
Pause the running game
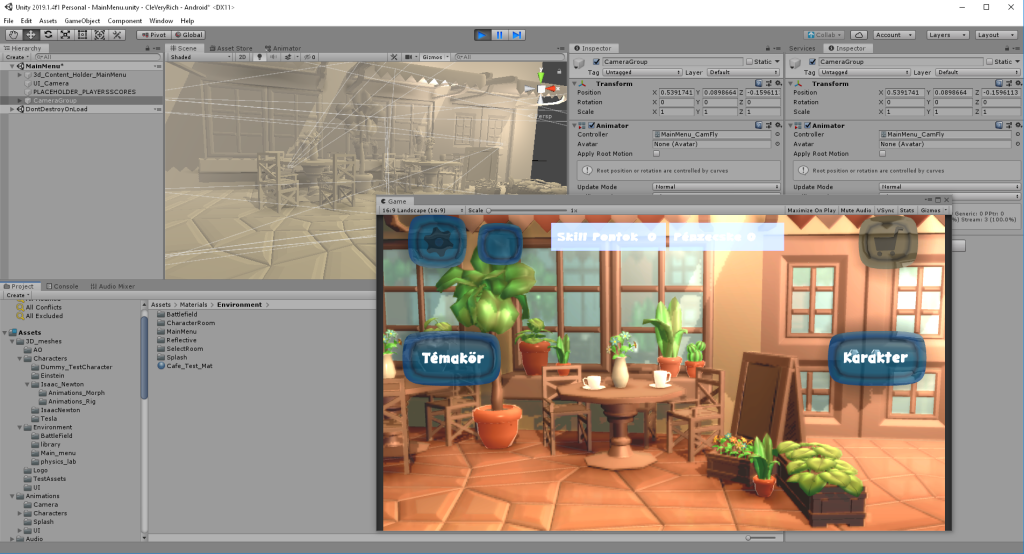pos(499,35)
